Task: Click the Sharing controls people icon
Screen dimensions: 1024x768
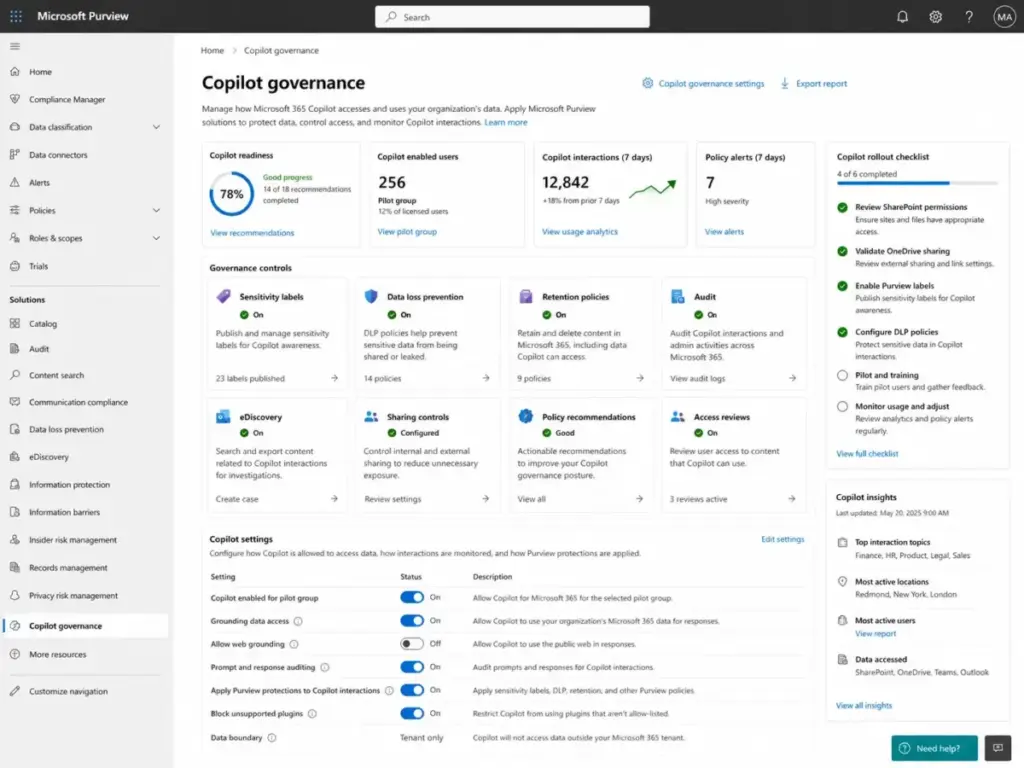Action: click(371, 417)
